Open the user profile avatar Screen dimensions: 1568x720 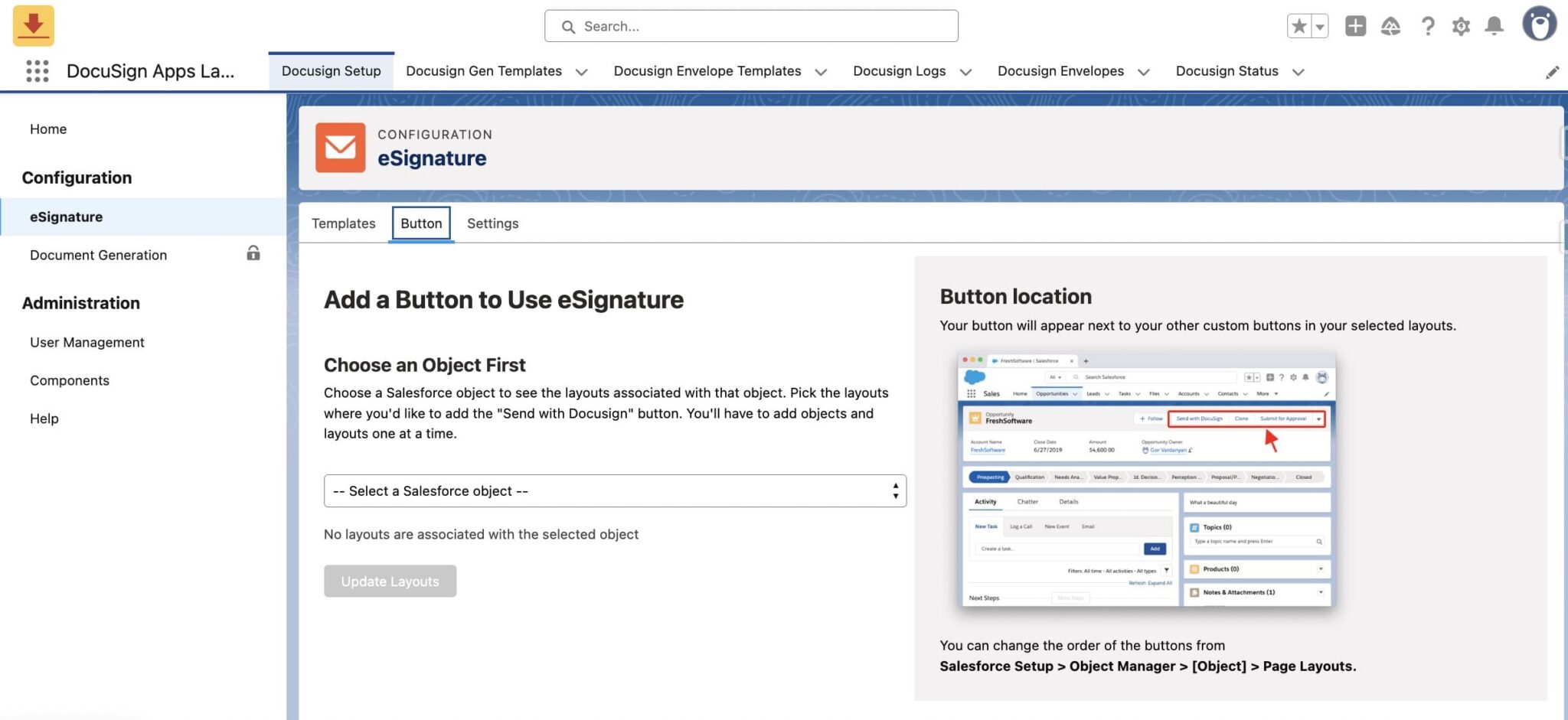pyautogui.click(x=1540, y=25)
